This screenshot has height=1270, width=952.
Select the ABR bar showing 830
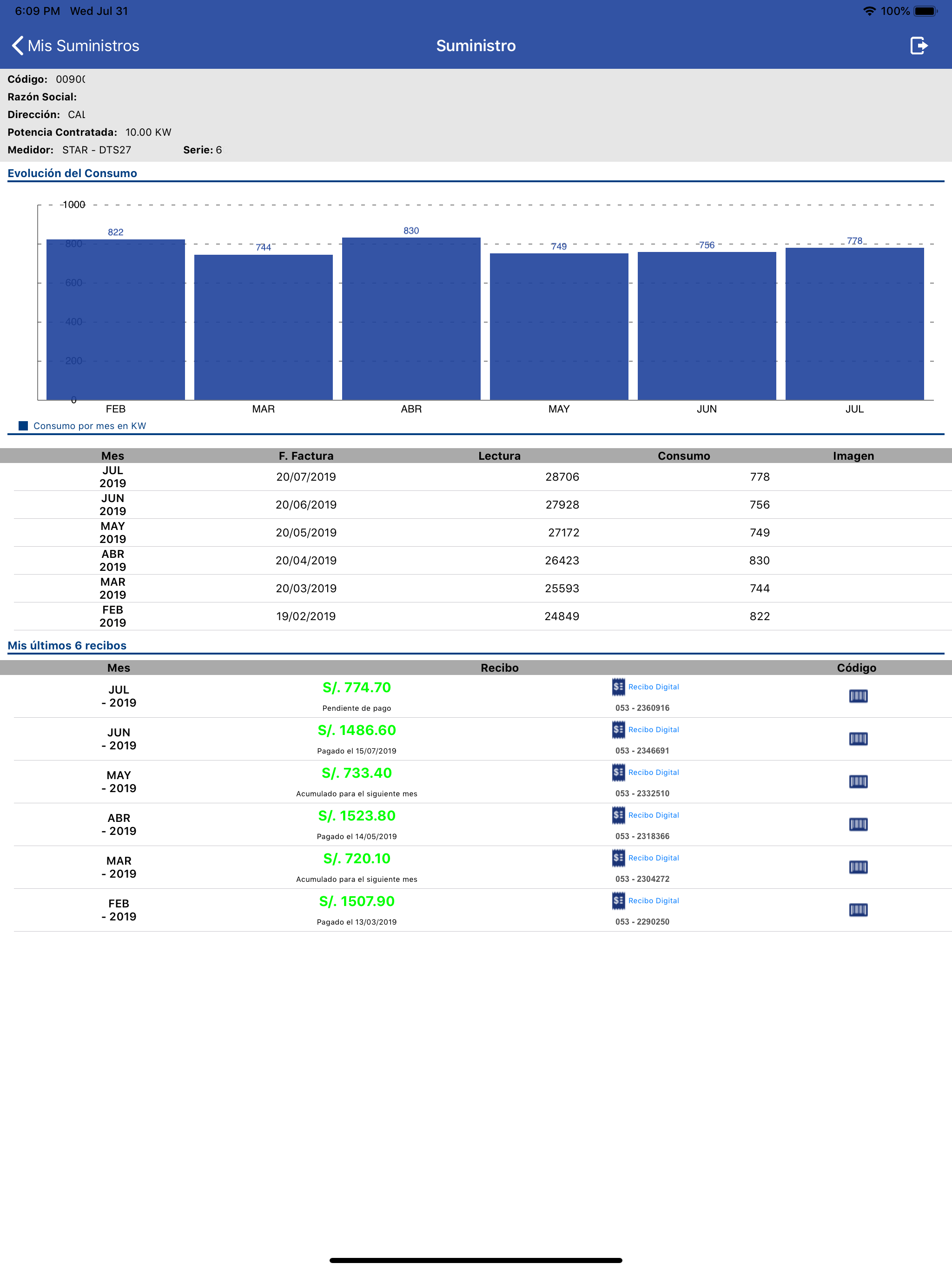coord(411,318)
